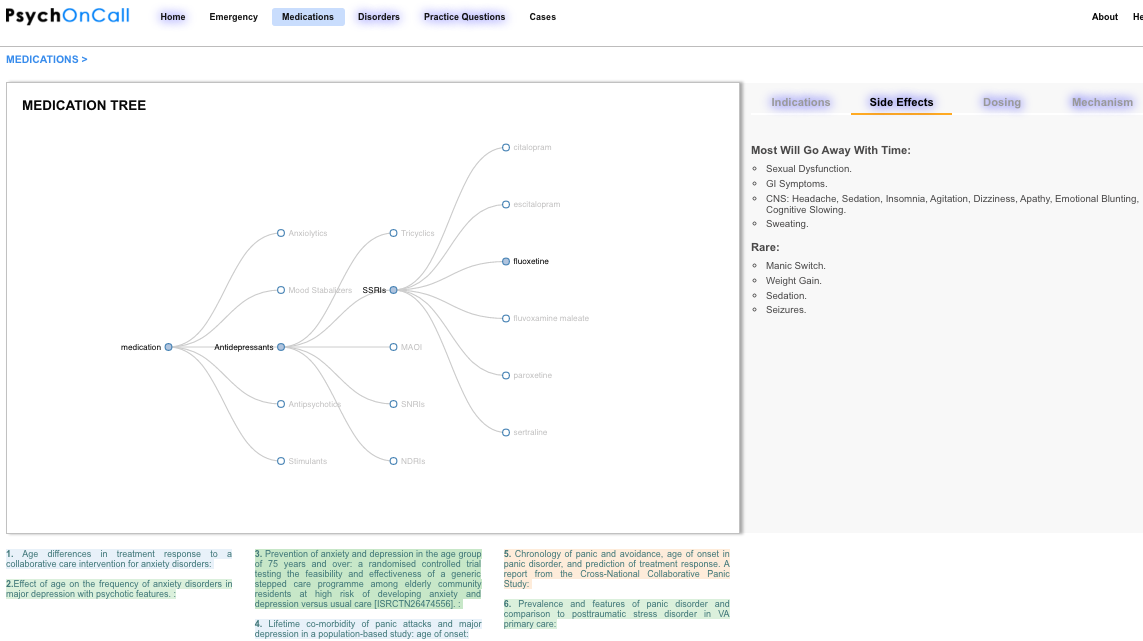
Task: Open the Antipsychotics branch
Action: click(281, 404)
